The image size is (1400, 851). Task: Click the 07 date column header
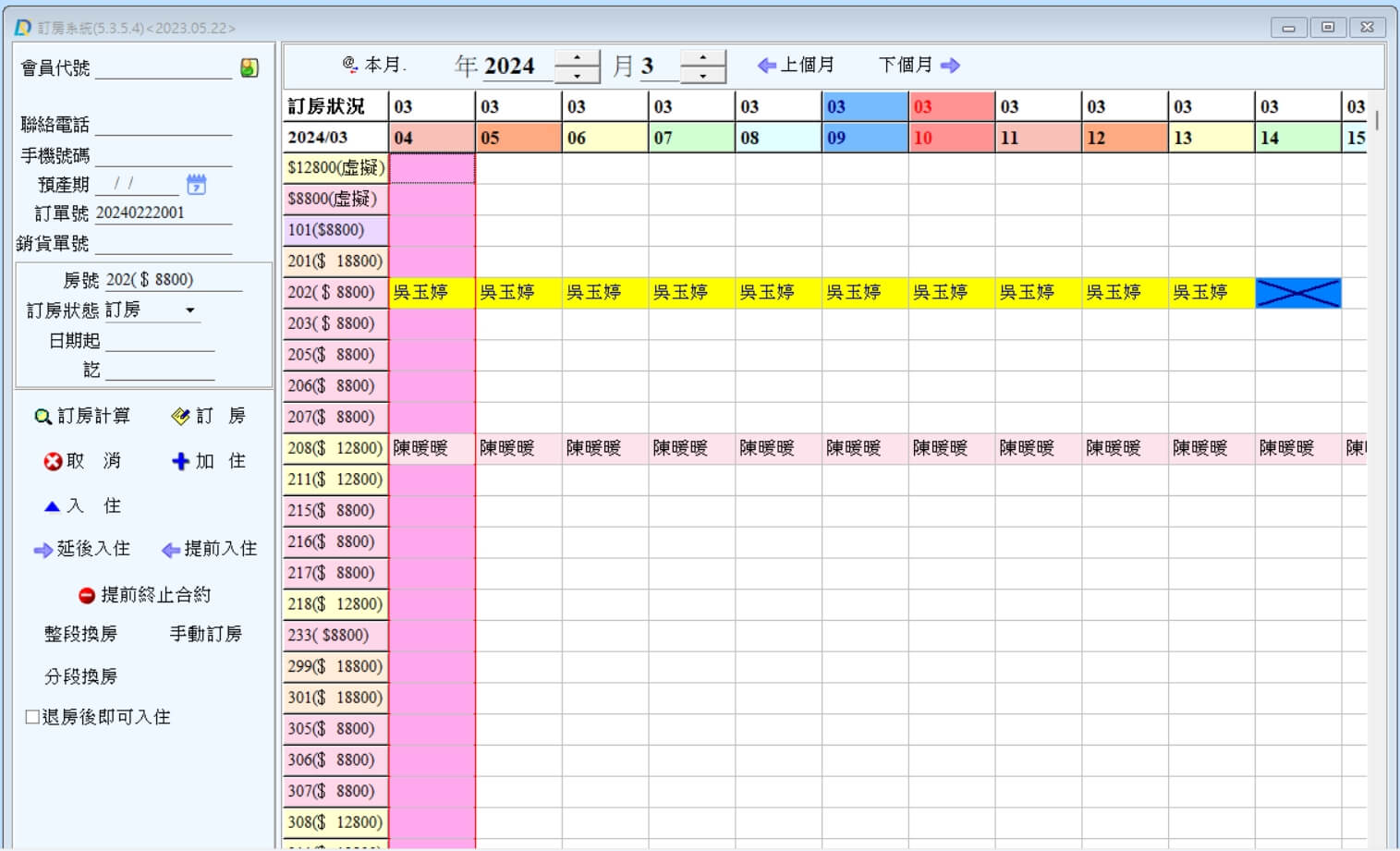click(692, 138)
